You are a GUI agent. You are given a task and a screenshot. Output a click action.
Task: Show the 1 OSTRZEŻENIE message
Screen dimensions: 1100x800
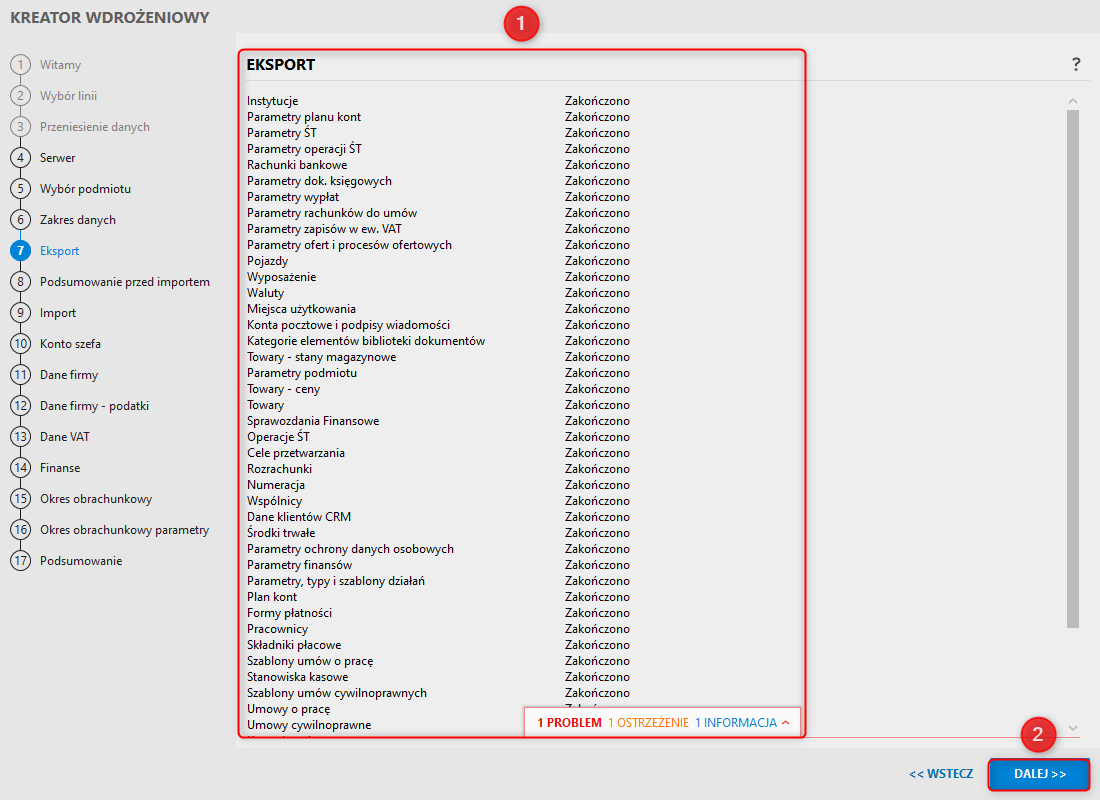pos(648,723)
